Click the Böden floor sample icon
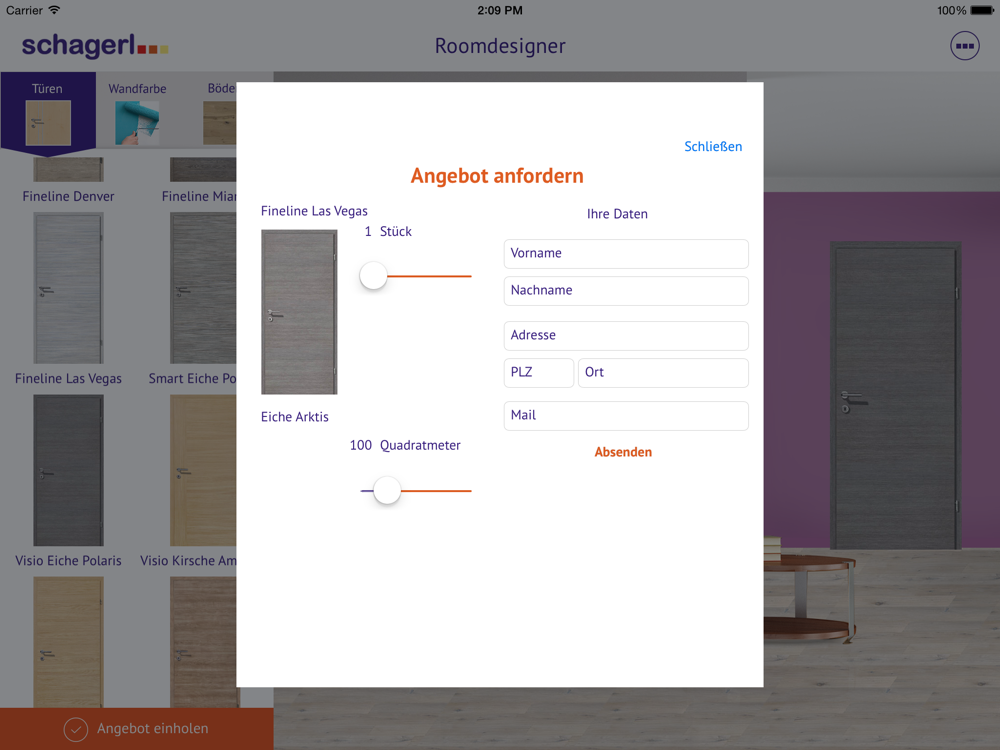Screen dimensions: 1000x750 pyautogui.click(x=219, y=123)
